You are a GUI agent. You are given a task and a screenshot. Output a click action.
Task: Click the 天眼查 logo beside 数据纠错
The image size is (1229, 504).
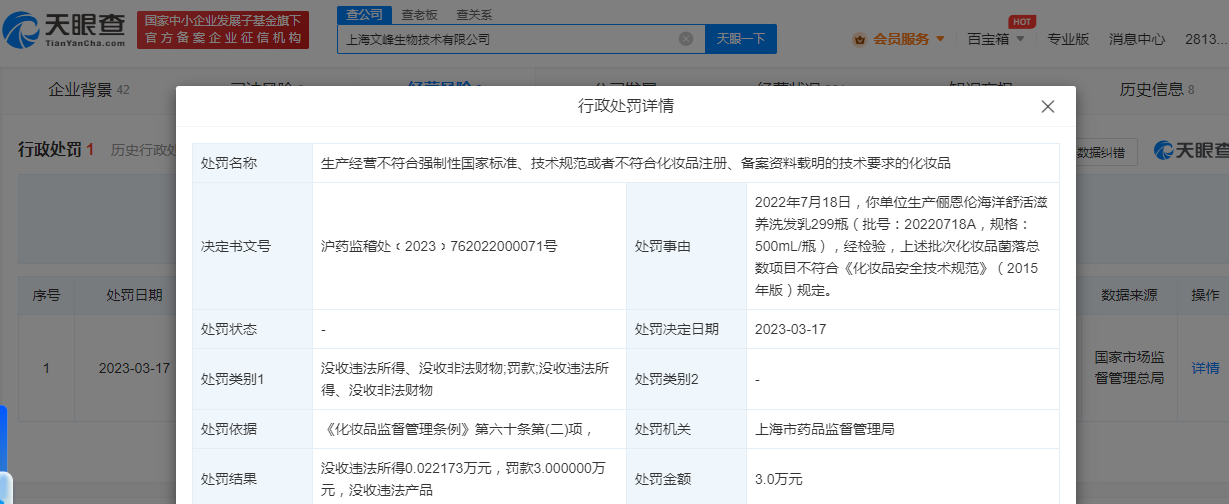[x=1190, y=151]
